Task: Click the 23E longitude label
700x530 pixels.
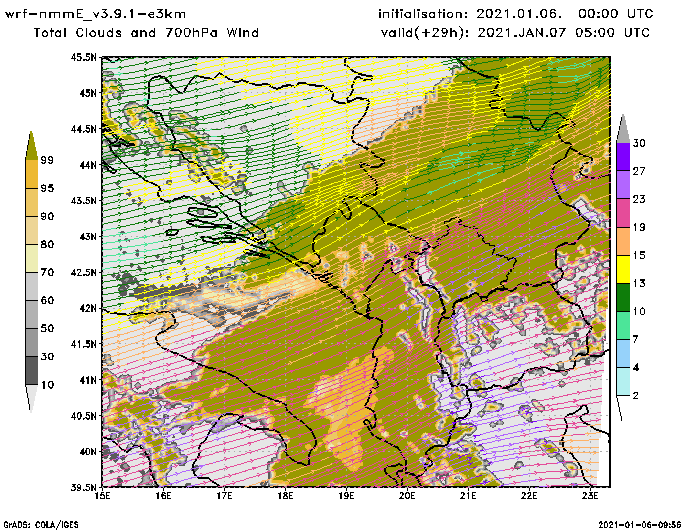Action: (x=590, y=496)
